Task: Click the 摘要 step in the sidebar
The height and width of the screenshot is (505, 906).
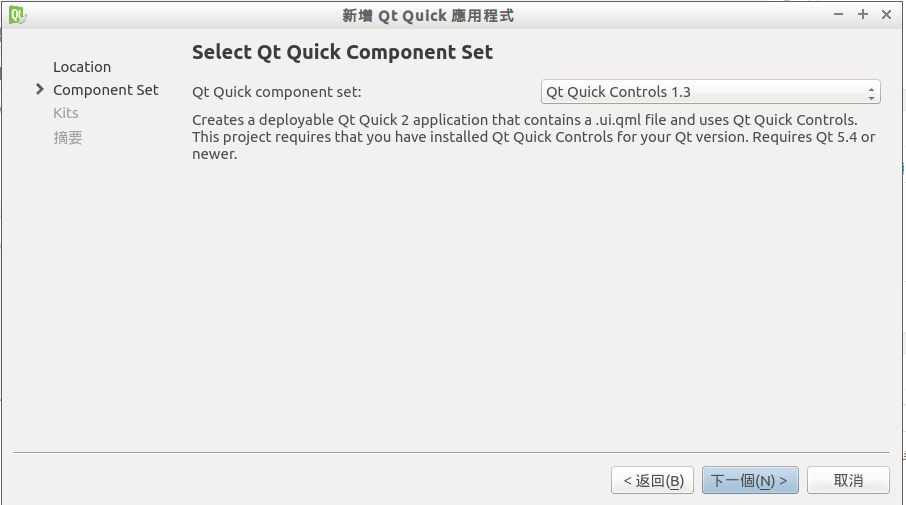Action: (68, 138)
